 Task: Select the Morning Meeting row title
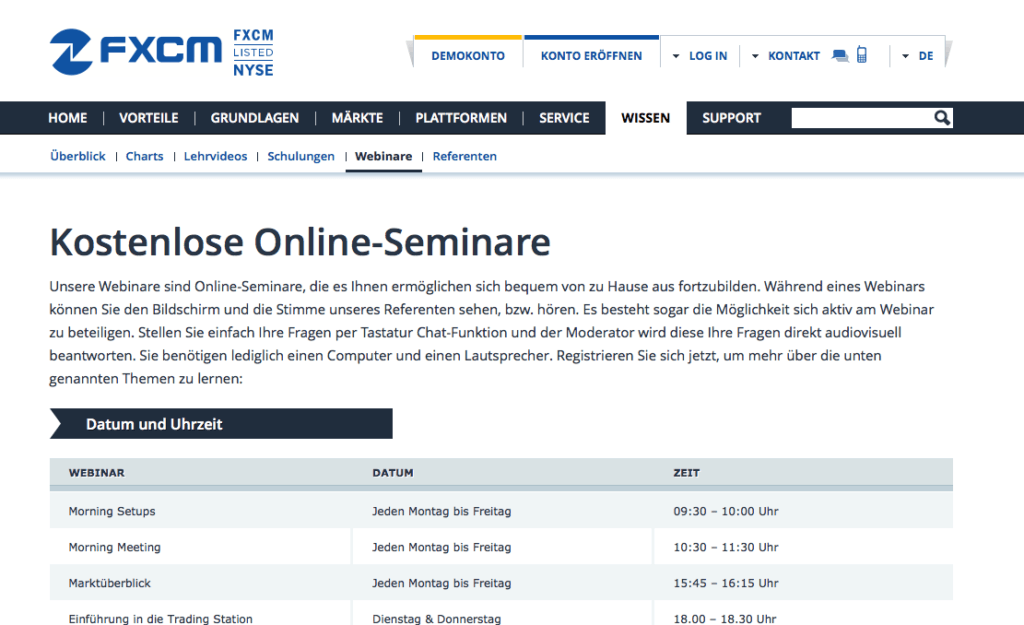click(114, 547)
